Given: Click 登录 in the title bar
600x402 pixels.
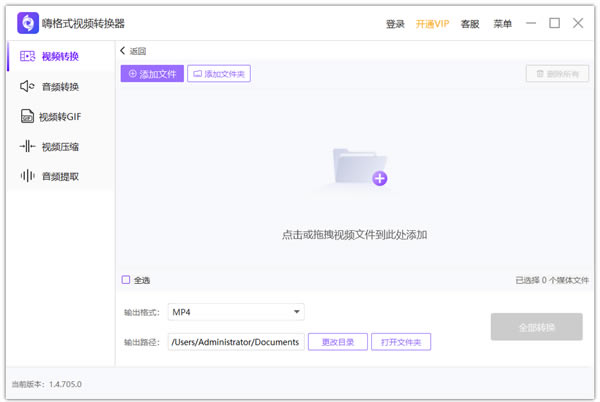Looking at the screenshot, I should (395, 24).
